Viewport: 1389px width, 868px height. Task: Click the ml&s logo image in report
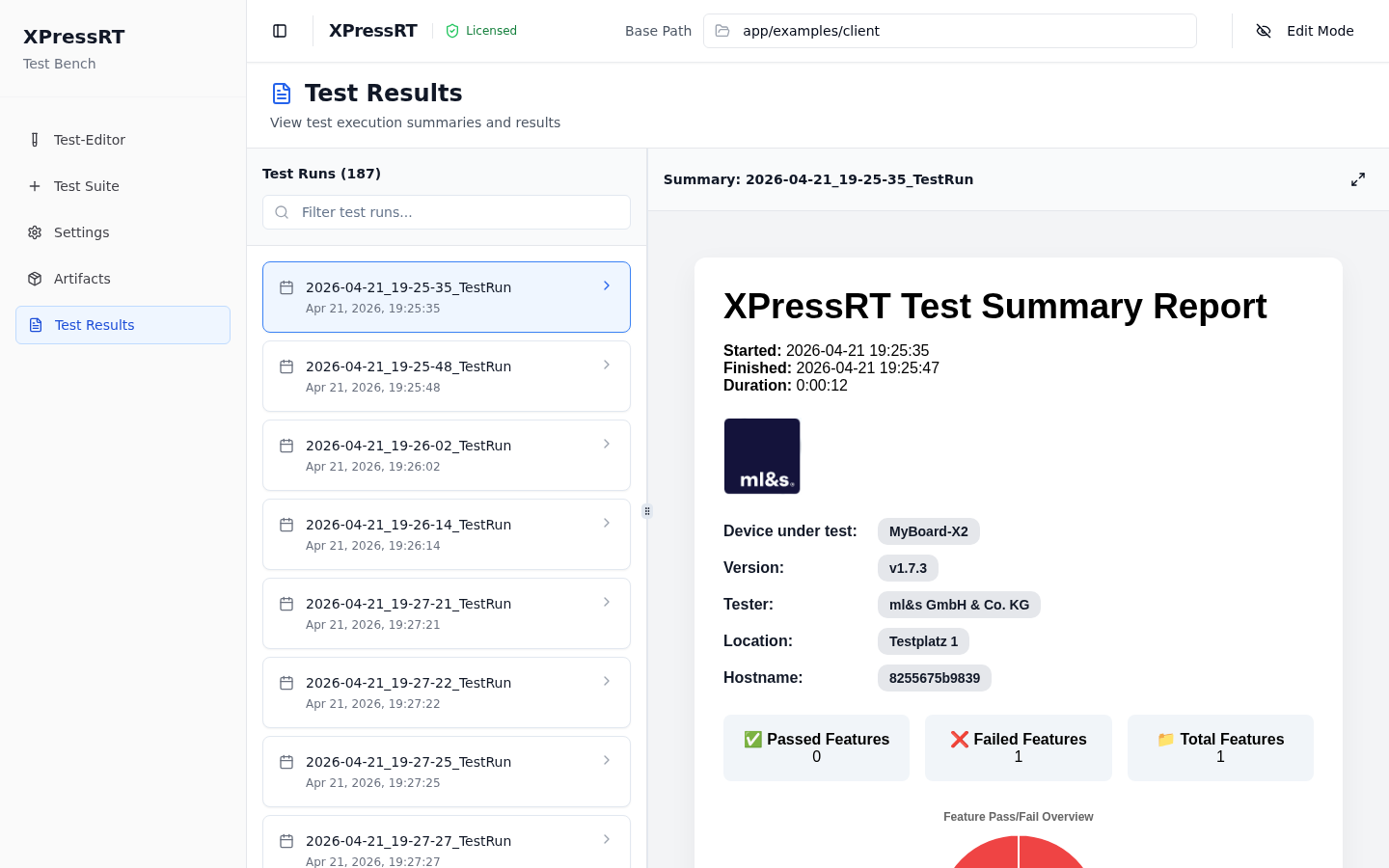pos(762,456)
